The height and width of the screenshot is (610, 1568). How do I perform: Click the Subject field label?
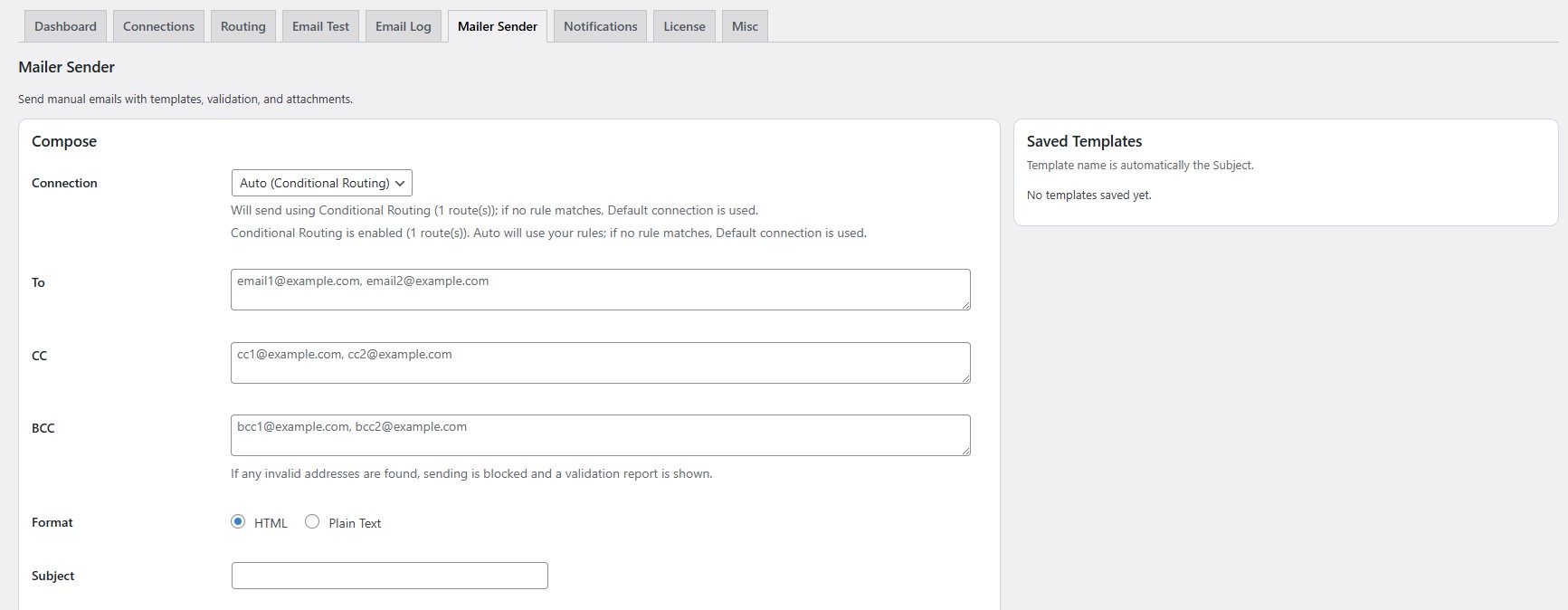tap(53, 576)
